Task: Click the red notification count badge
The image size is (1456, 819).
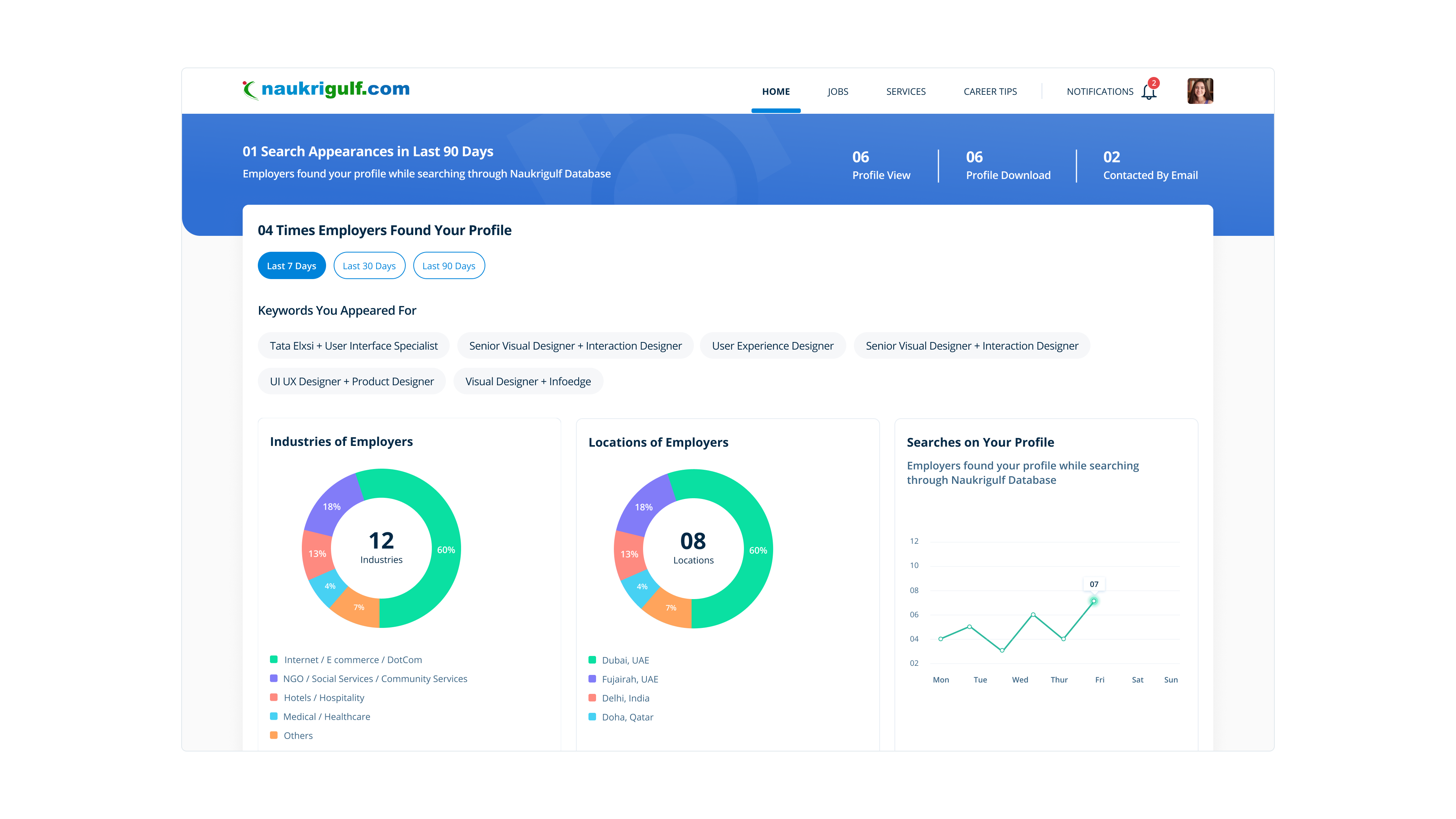Action: (x=1153, y=83)
